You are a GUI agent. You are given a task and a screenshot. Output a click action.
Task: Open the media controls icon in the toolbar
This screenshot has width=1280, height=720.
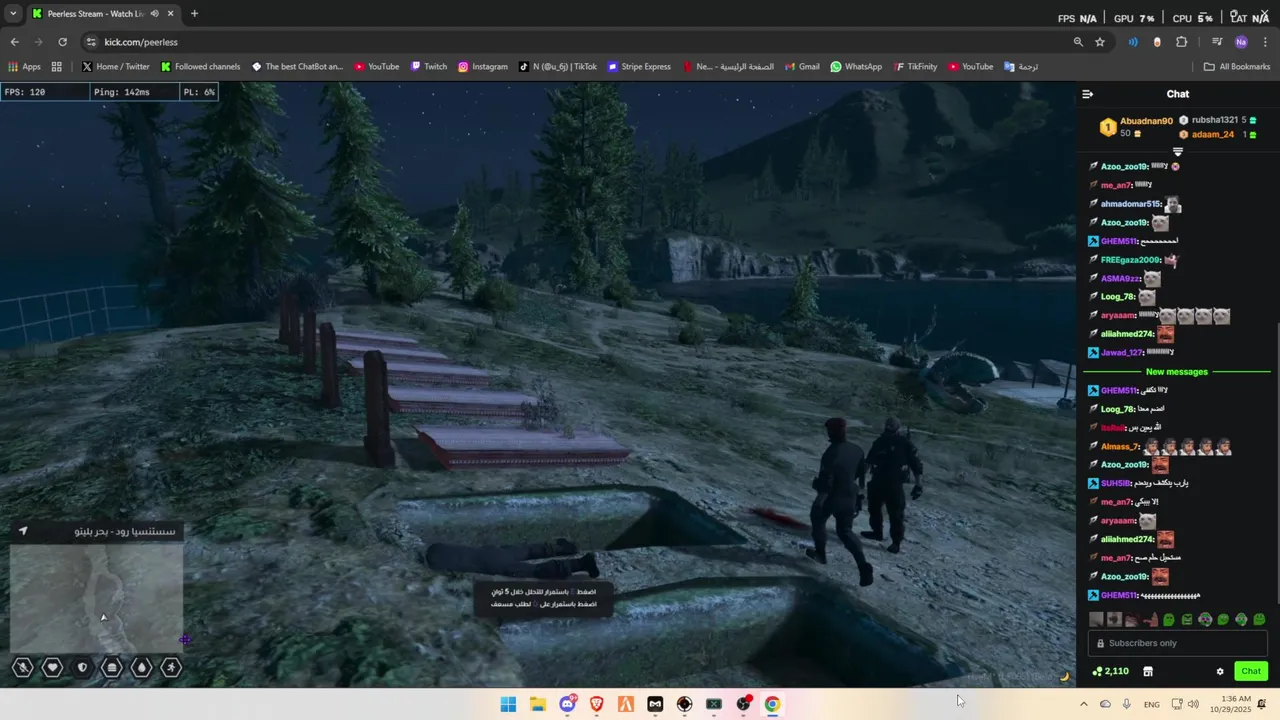point(1217,42)
